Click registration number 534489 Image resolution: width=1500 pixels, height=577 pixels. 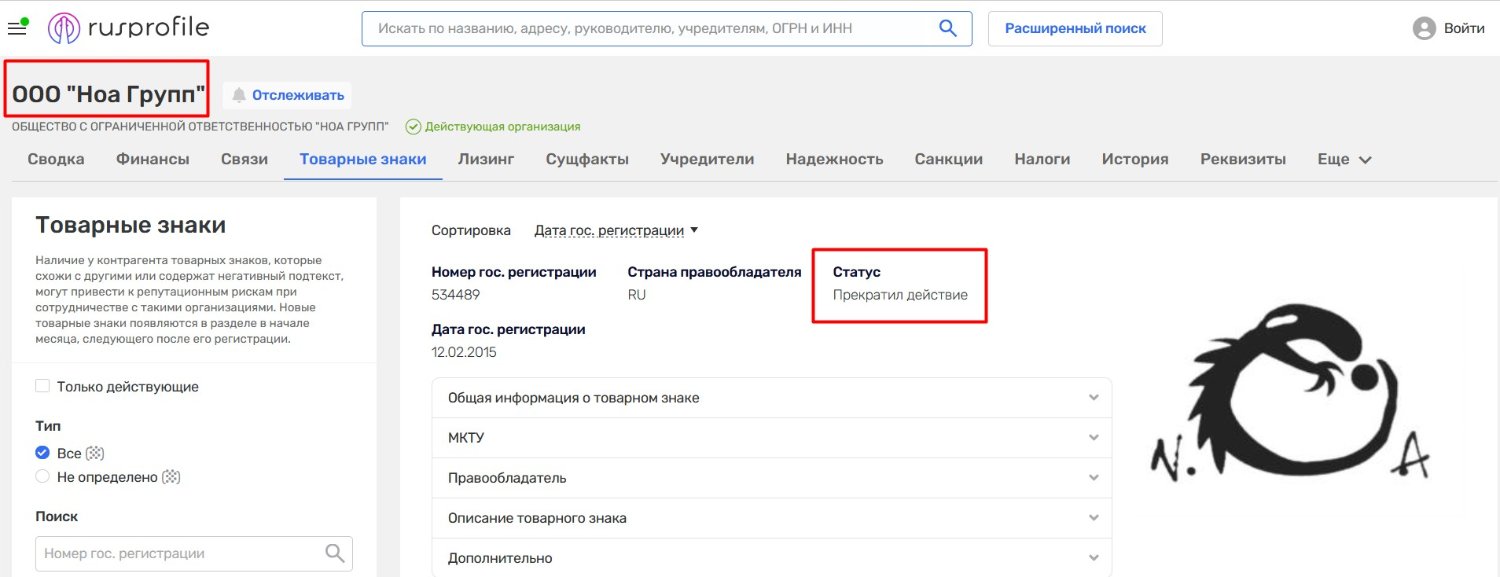pos(456,295)
